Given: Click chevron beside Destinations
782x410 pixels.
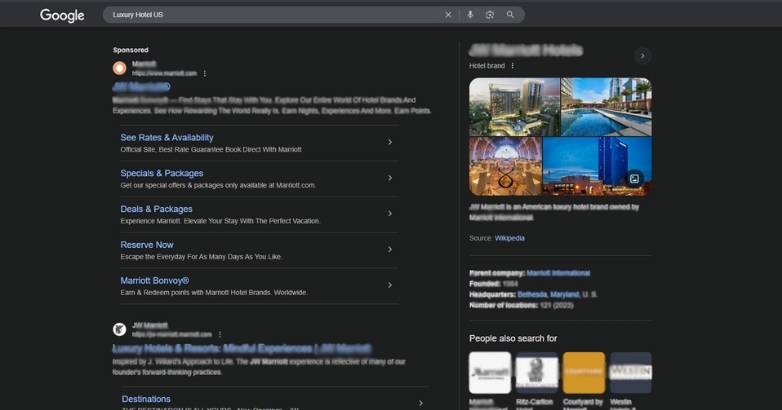Looking at the screenshot, I should (421, 403).
